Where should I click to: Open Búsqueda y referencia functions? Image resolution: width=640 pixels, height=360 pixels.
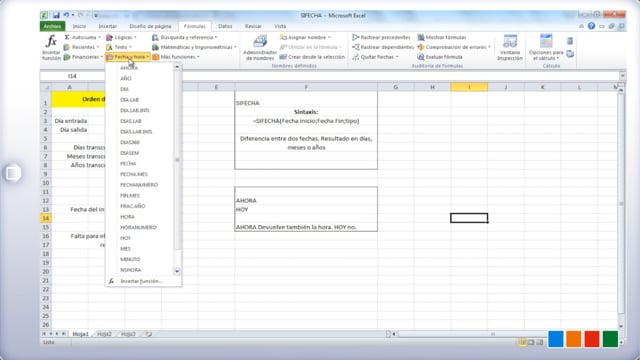[x=184, y=37]
